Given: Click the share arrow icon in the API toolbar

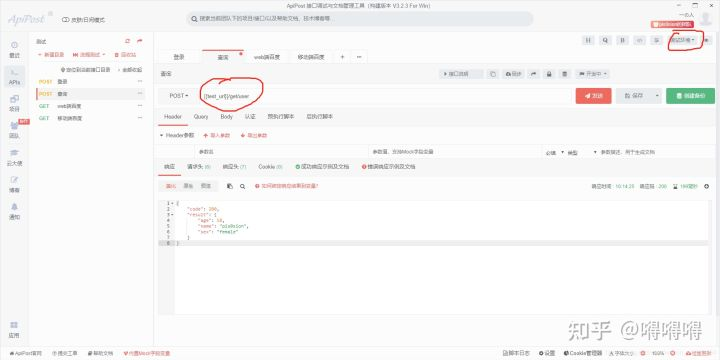Looking at the screenshot, I should (x=534, y=74).
